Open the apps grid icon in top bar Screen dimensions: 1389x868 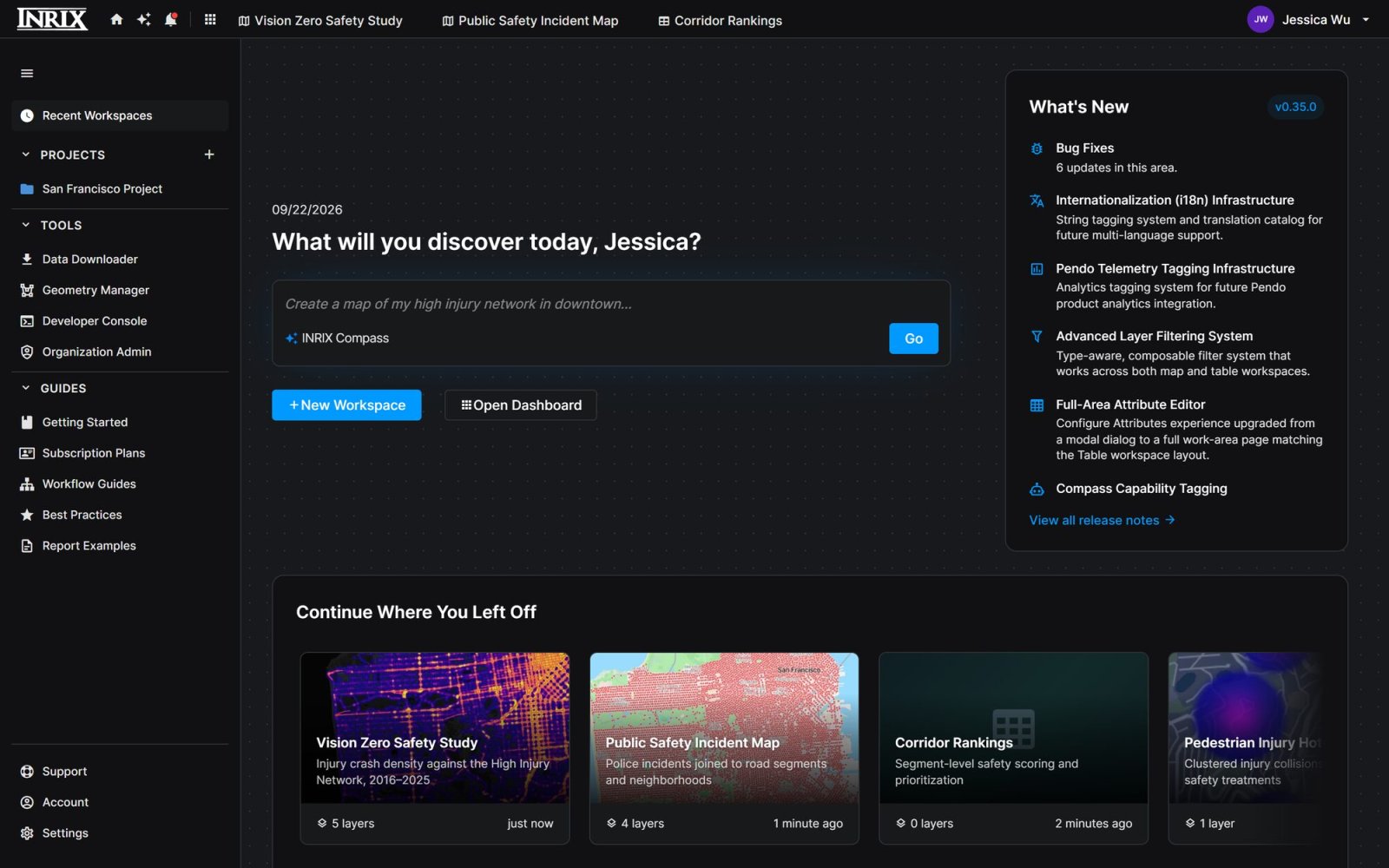point(210,19)
